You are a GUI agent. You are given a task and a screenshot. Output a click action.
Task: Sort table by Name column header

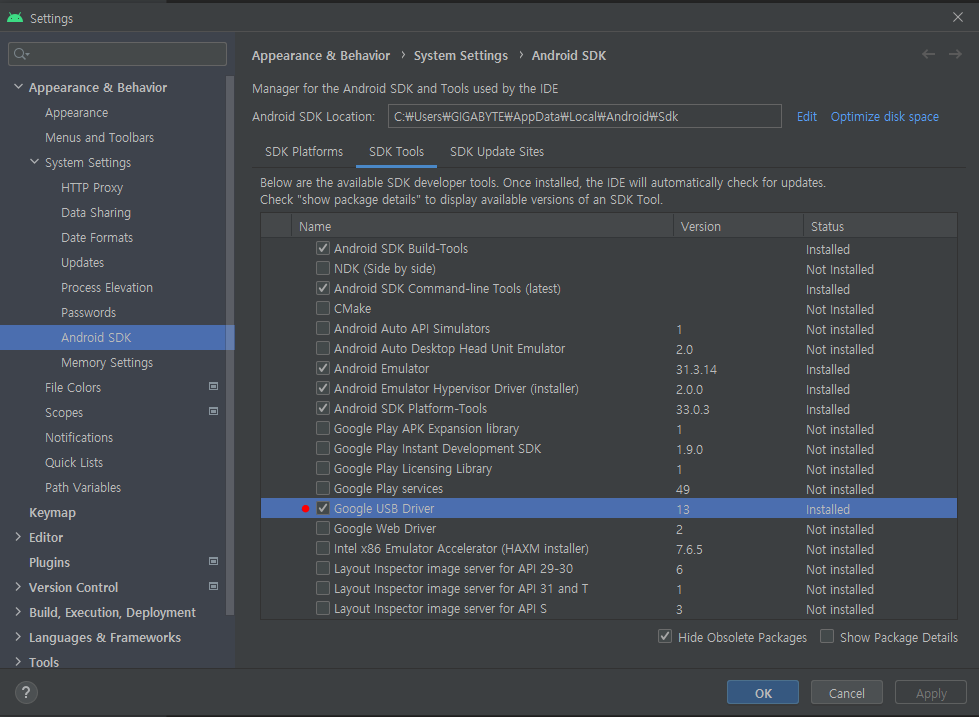click(x=482, y=226)
